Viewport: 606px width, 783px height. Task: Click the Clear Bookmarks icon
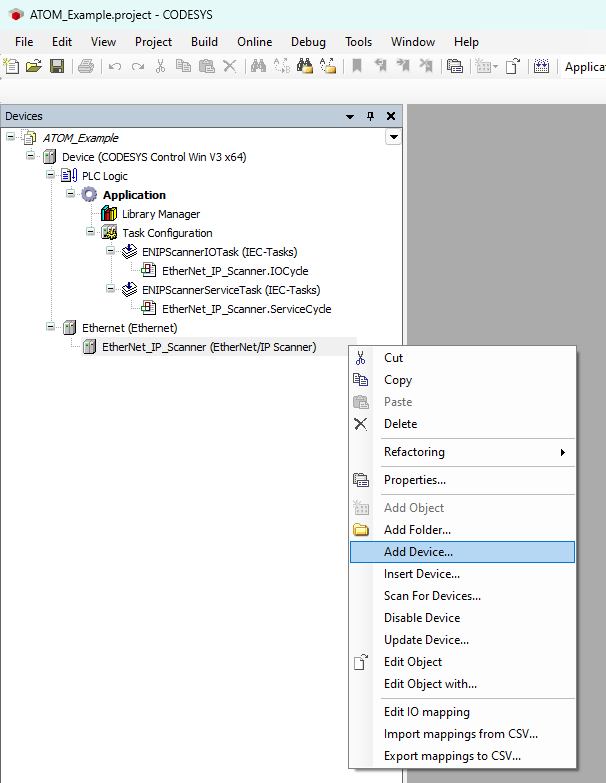426,66
